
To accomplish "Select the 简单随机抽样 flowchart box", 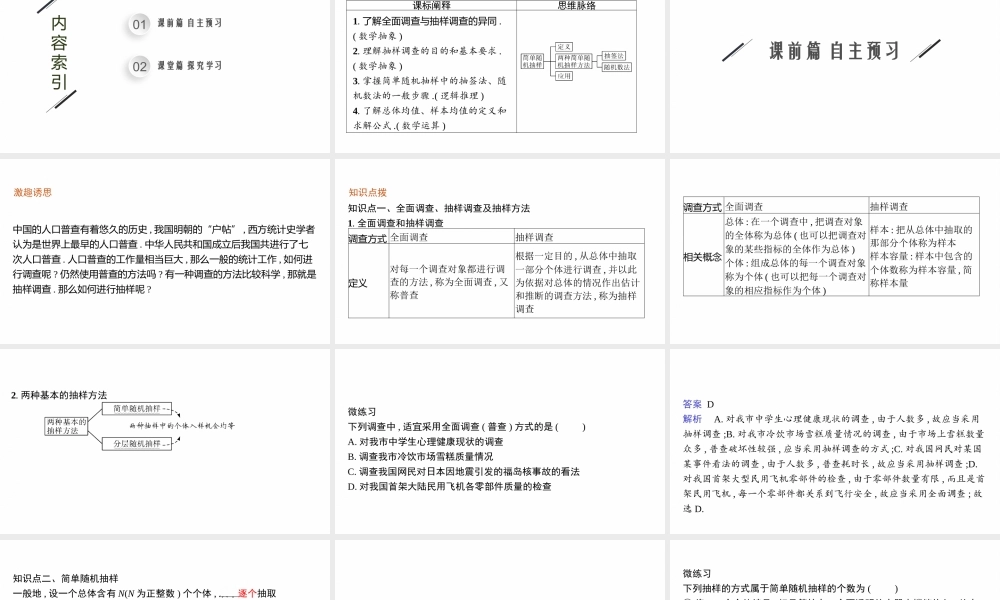I will 137,408.
